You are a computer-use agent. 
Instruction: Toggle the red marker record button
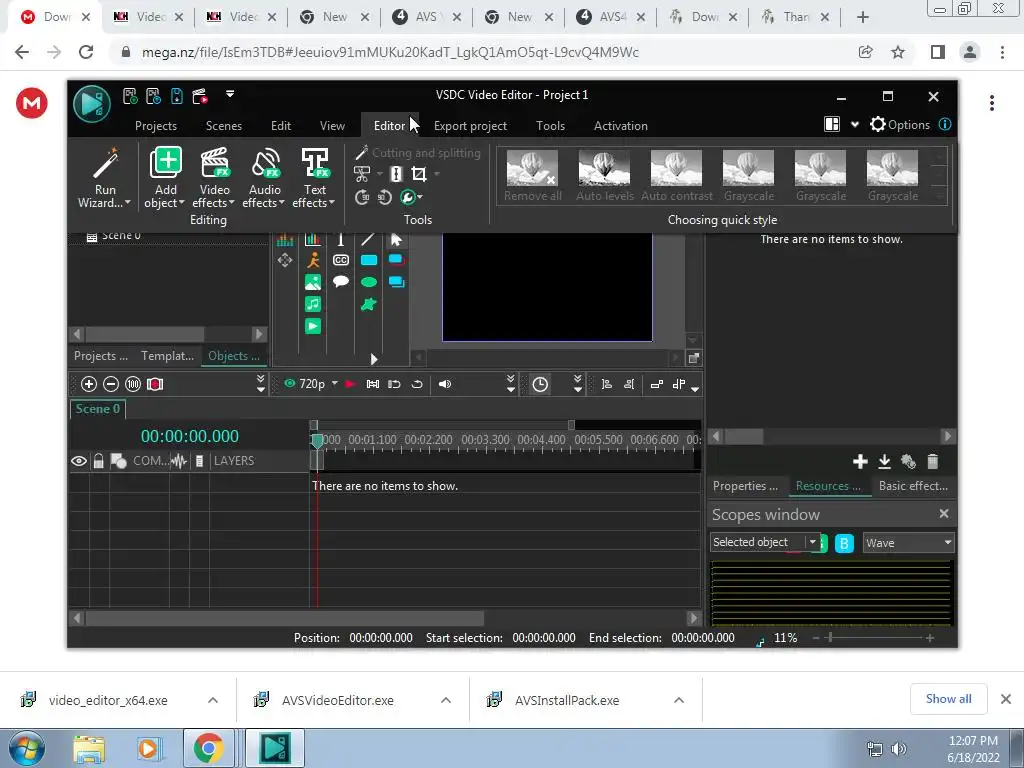click(155, 384)
